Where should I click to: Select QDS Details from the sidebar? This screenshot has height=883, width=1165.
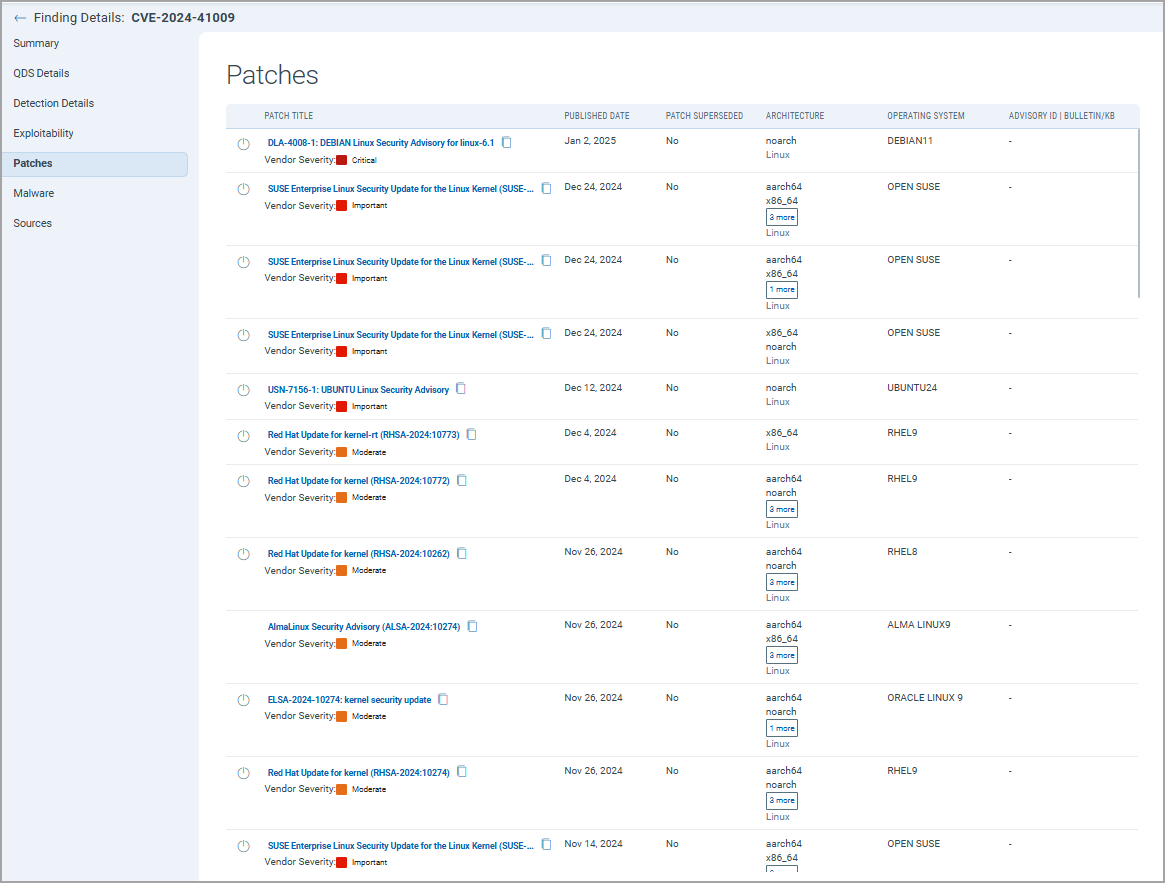[x=41, y=73]
